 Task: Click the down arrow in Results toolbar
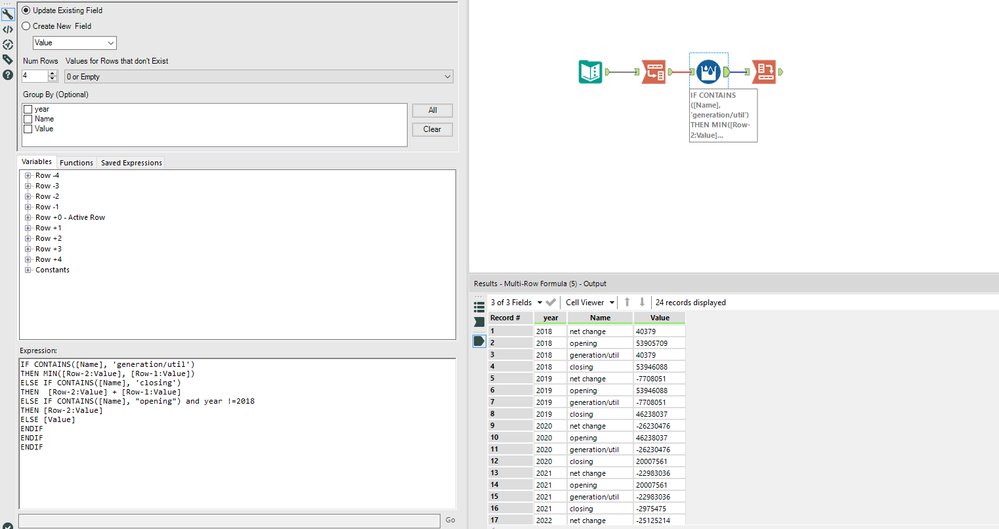click(642, 302)
